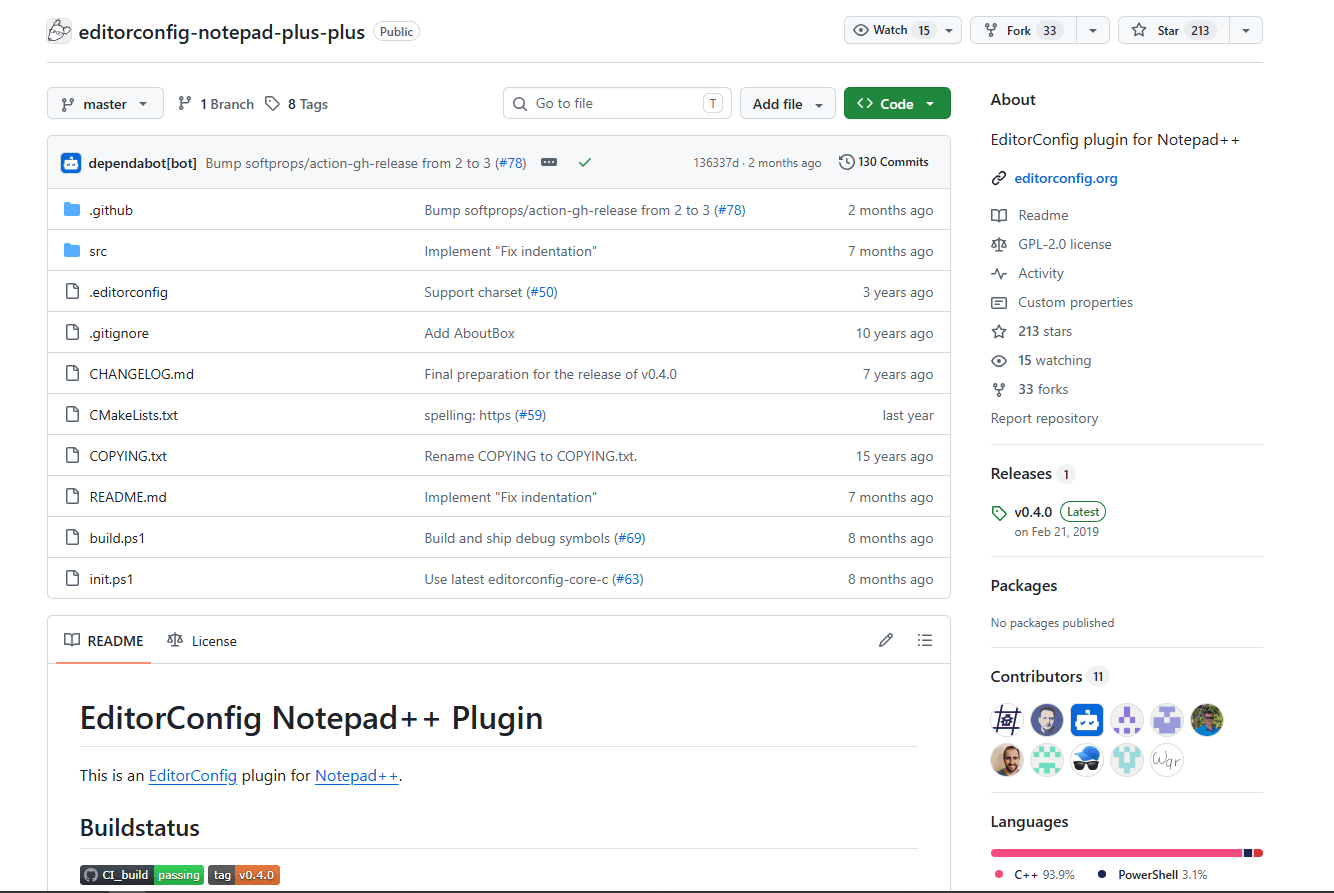This screenshot has width=1334, height=893.
Task: Click the dependabot contributor avatar in Contributors
Action: click(1087, 720)
